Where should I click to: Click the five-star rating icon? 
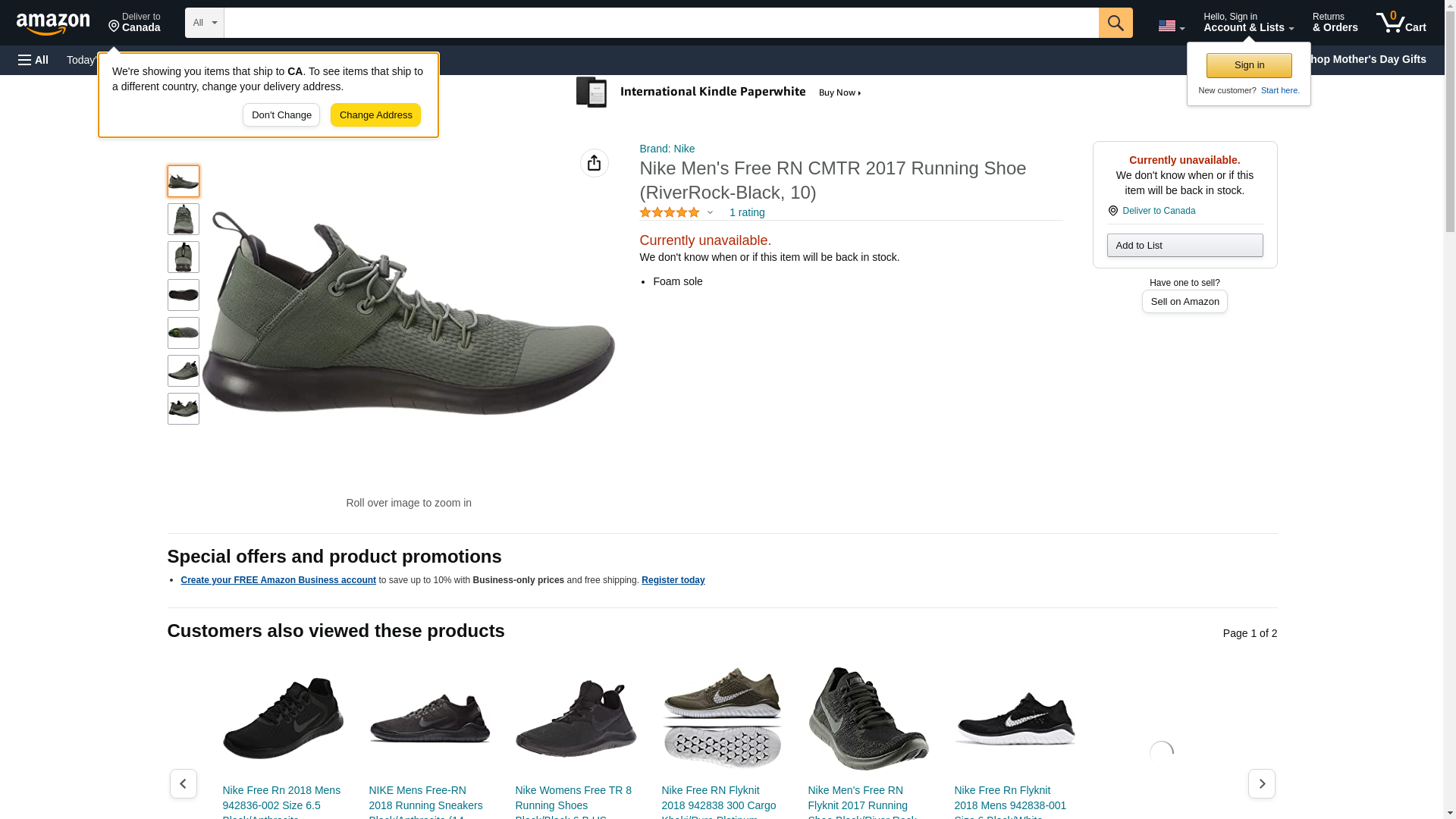(x=669, y=213)
